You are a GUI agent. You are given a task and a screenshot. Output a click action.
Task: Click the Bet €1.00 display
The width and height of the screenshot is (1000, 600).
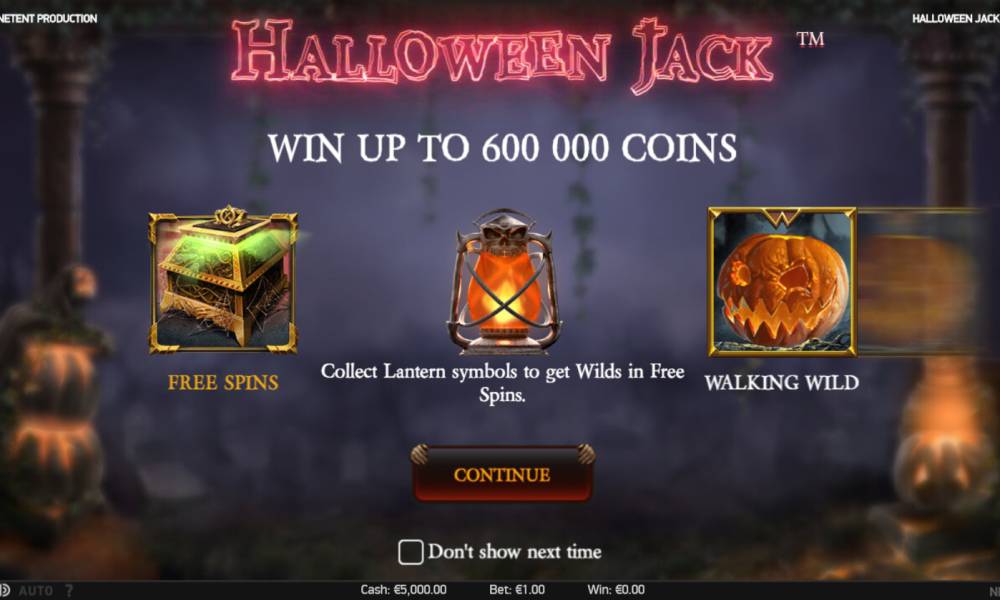pos(517,590)
